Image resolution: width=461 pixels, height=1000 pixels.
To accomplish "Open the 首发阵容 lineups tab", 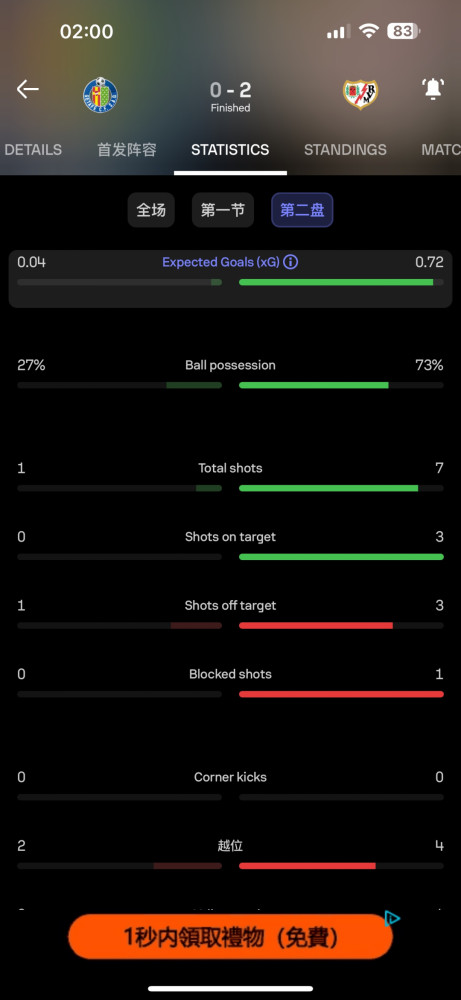I will (x=126, y=150).
